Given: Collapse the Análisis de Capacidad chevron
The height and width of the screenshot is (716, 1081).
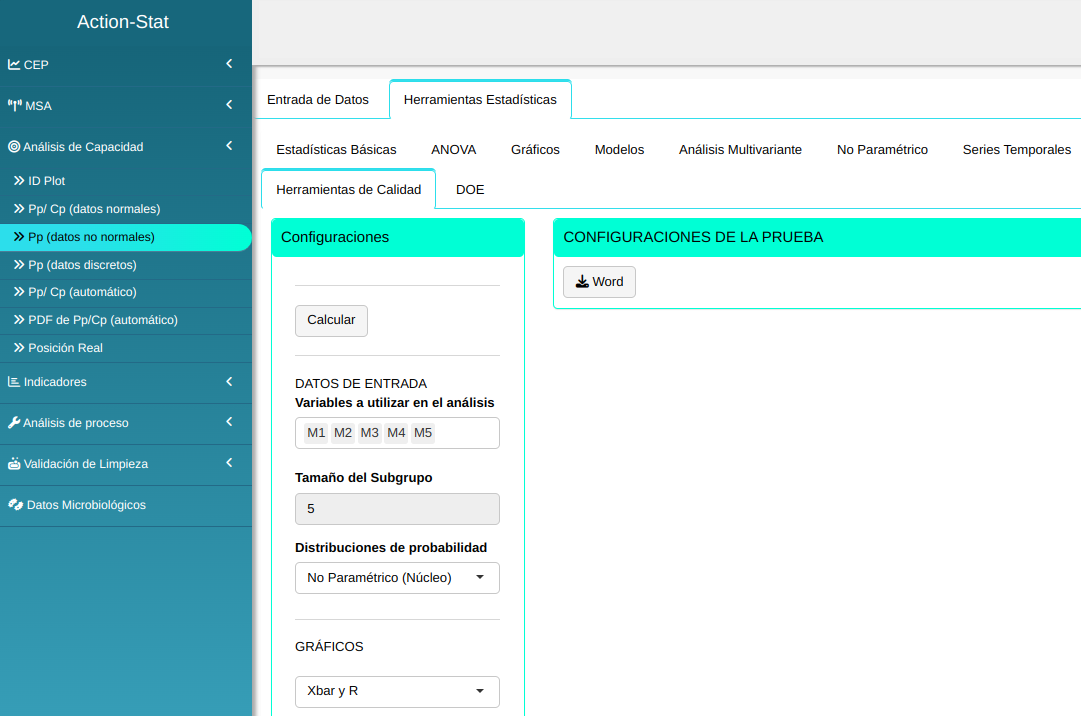Looking at the screenshot, I should [229, 146].
